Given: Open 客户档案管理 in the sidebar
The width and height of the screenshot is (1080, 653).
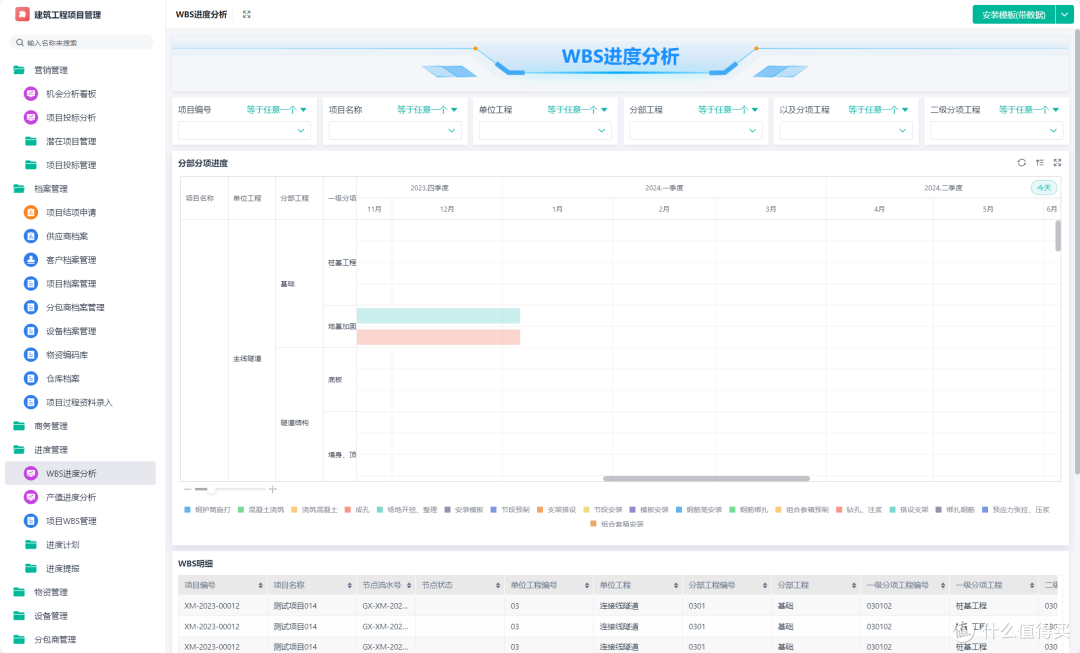Looking at the screenshot, I should pyautogui.click(x=71, y=260).
